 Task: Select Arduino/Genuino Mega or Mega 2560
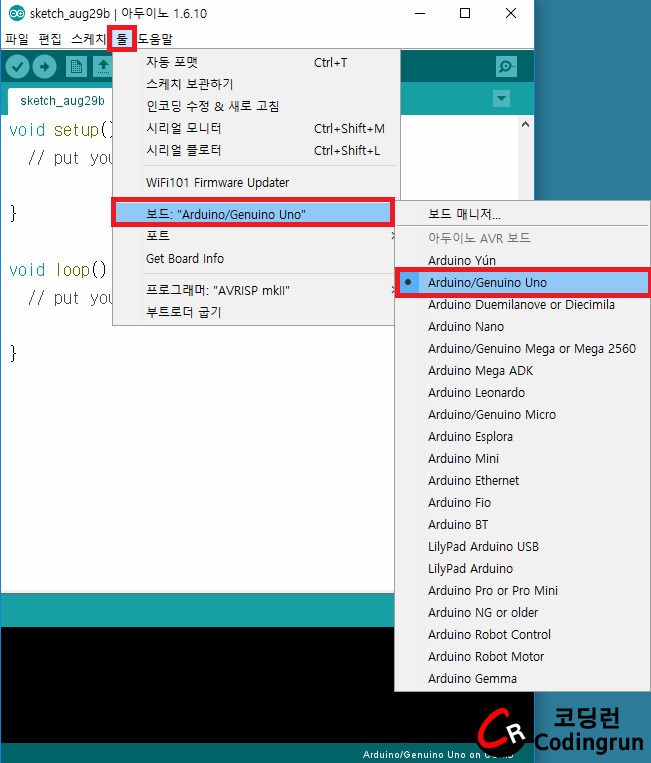pyautogui.click(x=523, y=348)
